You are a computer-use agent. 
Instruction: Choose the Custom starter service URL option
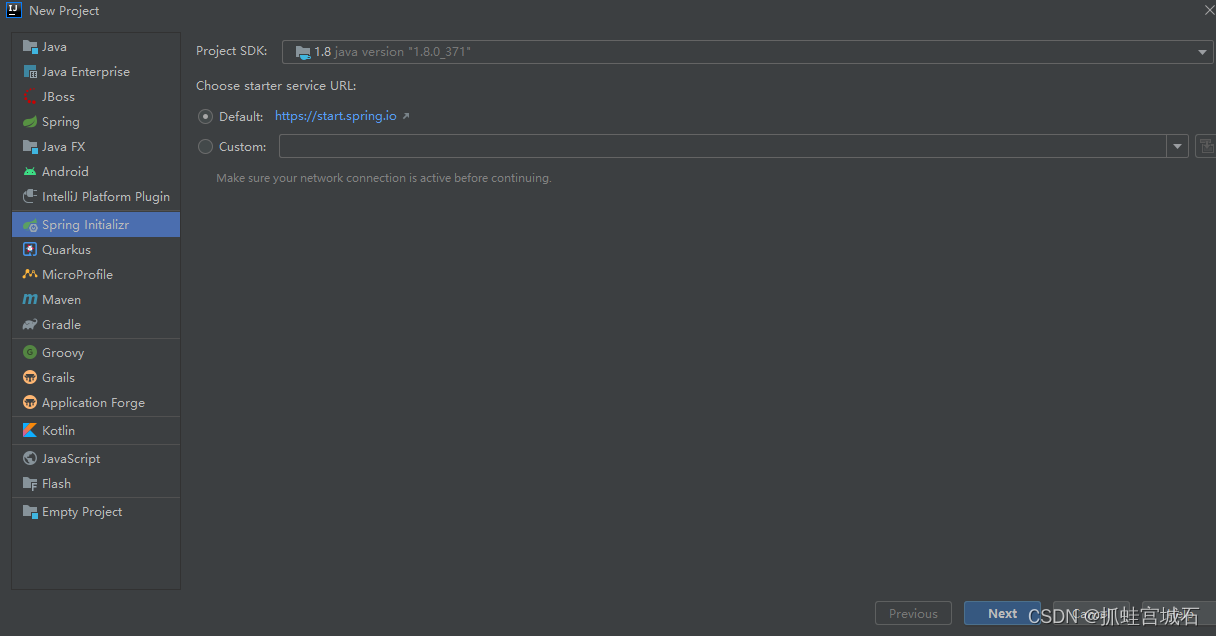coord(205,146)
